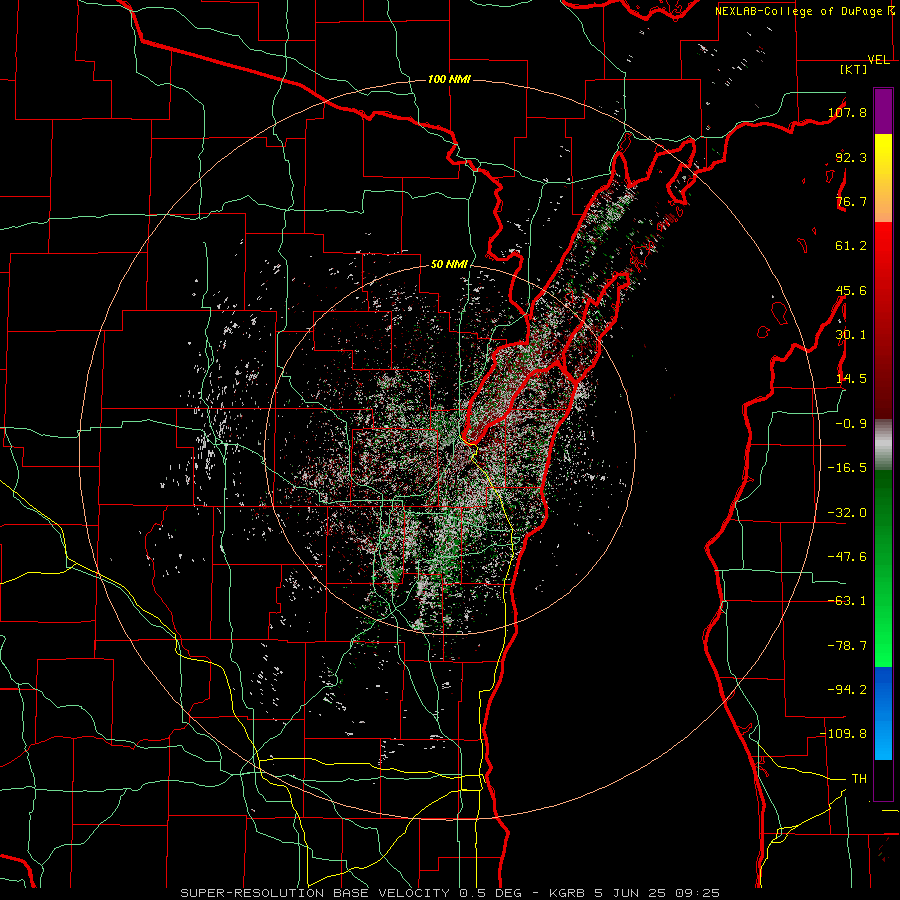Viewport: 900px width, 900px height.
Task: Click the yellow-orange segment of the color bar
Action: click(x=883, y=179)
